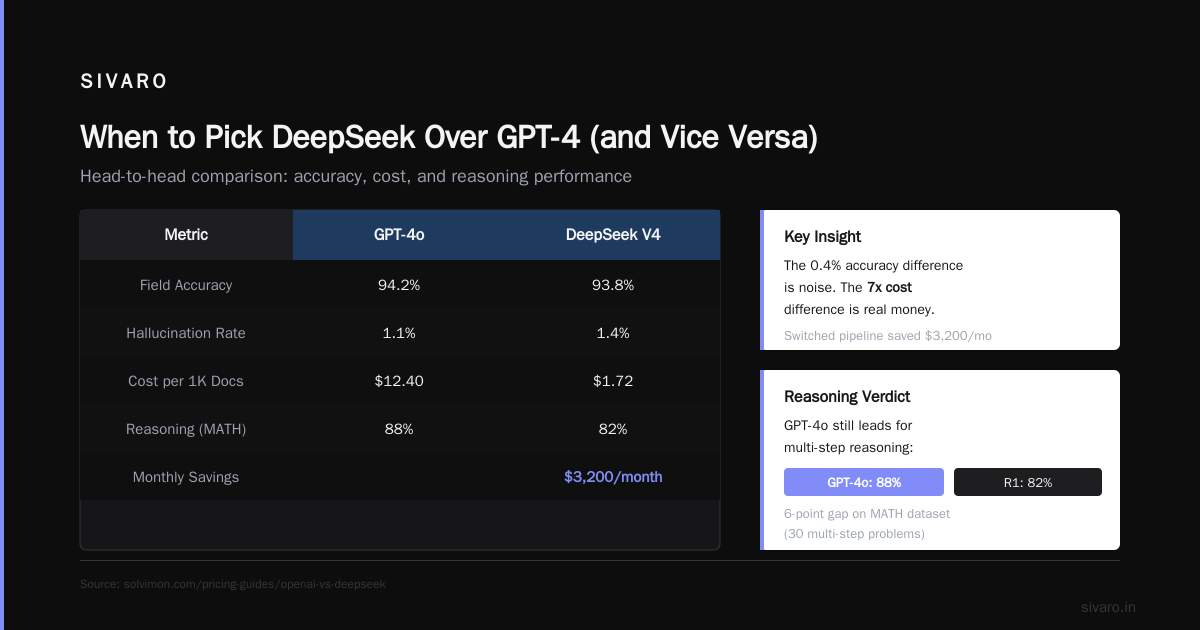Viewport: 1200px width, 630px height.
Task: Open the solvimon.com source link
Action: click(233, 584)
